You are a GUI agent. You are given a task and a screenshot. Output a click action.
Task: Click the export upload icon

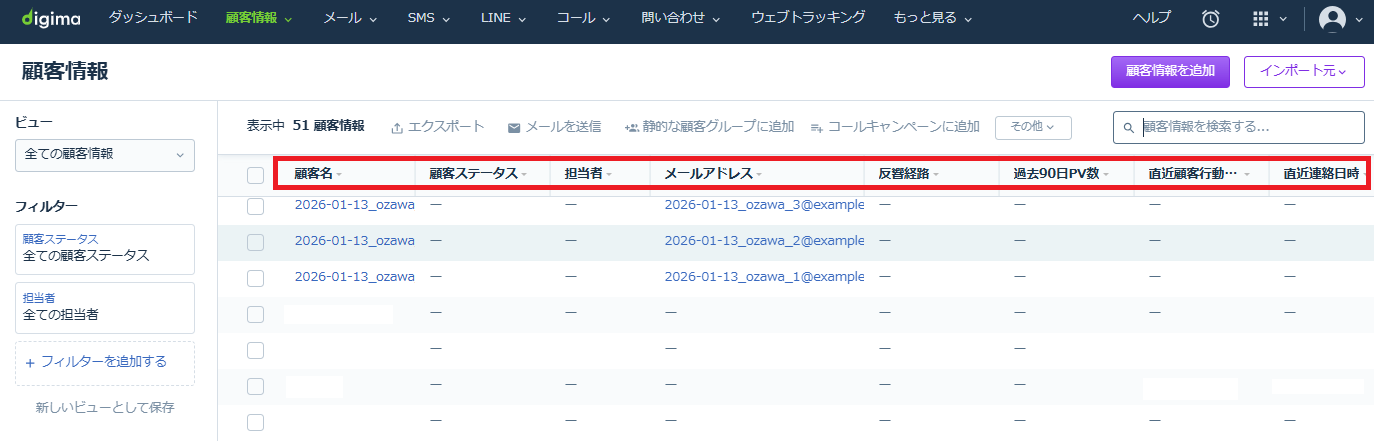click(397, 128)
